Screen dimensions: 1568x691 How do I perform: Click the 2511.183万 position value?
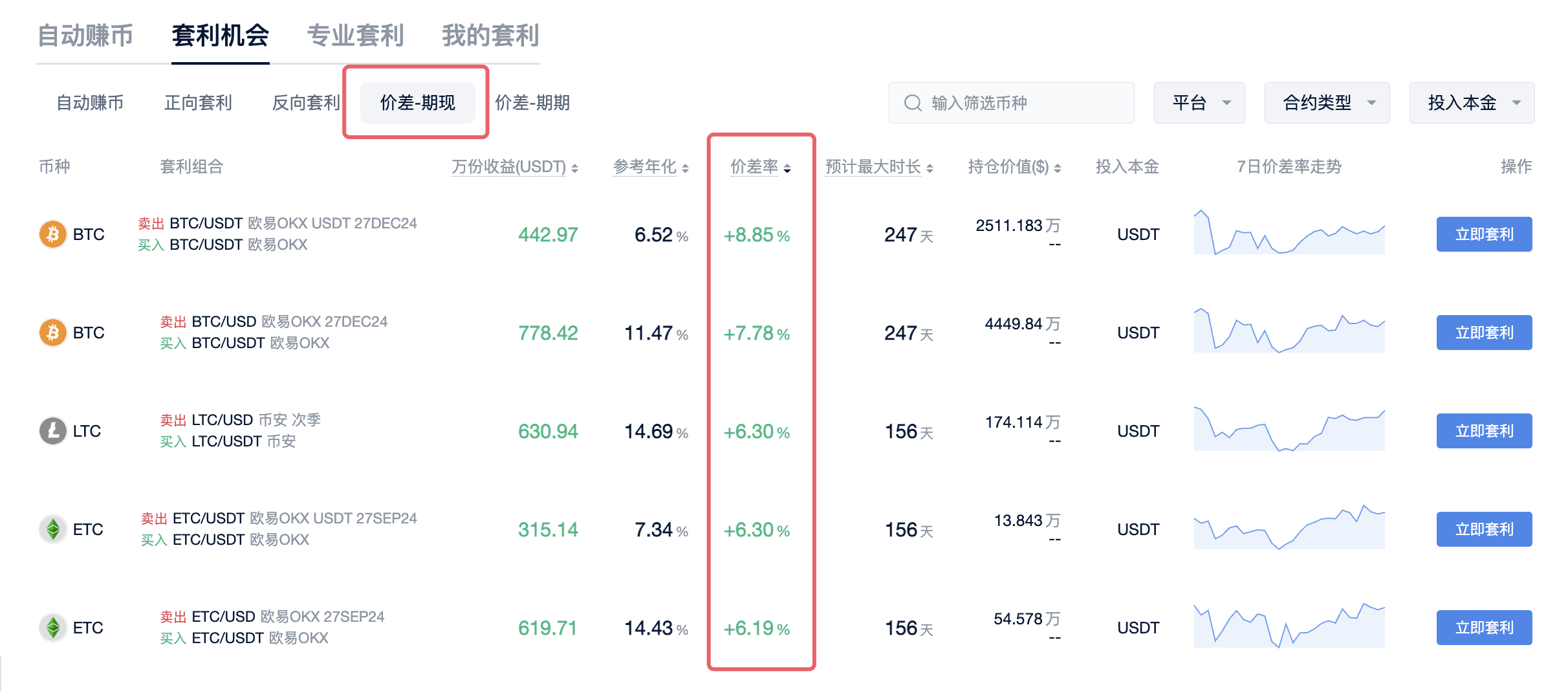(1018, 226)
